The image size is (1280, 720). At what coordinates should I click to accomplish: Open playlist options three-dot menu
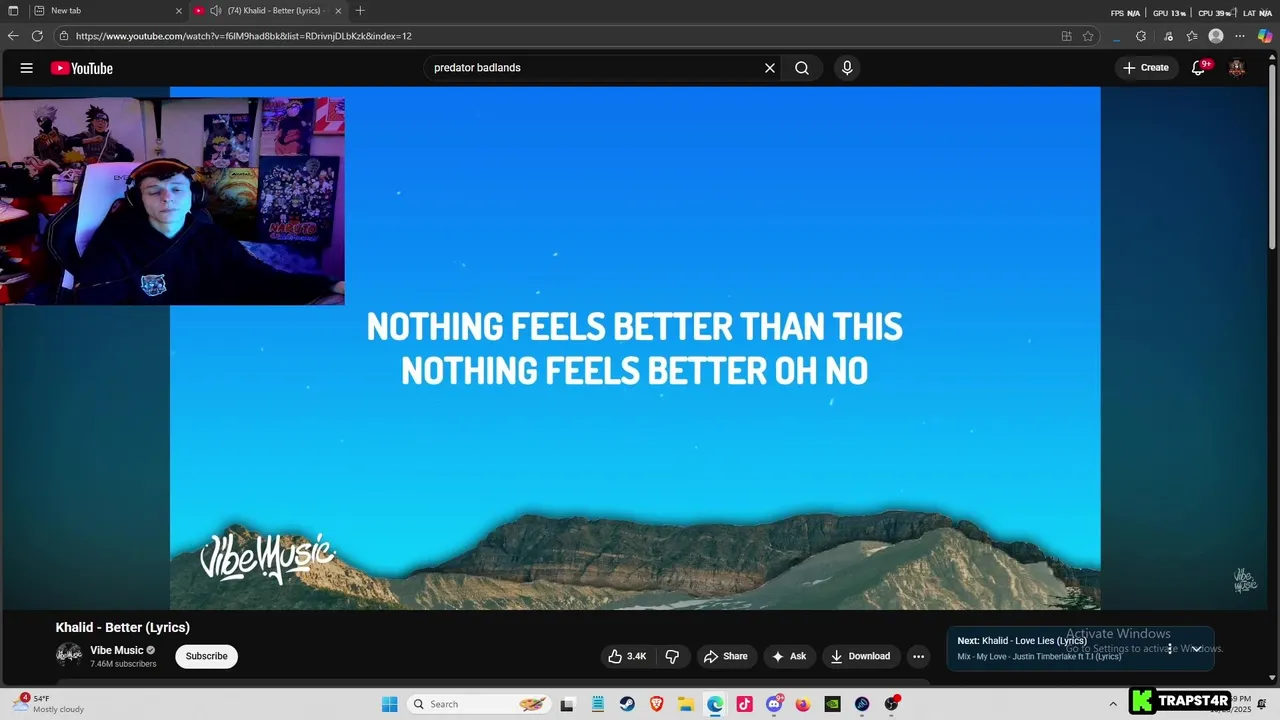click(x=1170, y=648)
